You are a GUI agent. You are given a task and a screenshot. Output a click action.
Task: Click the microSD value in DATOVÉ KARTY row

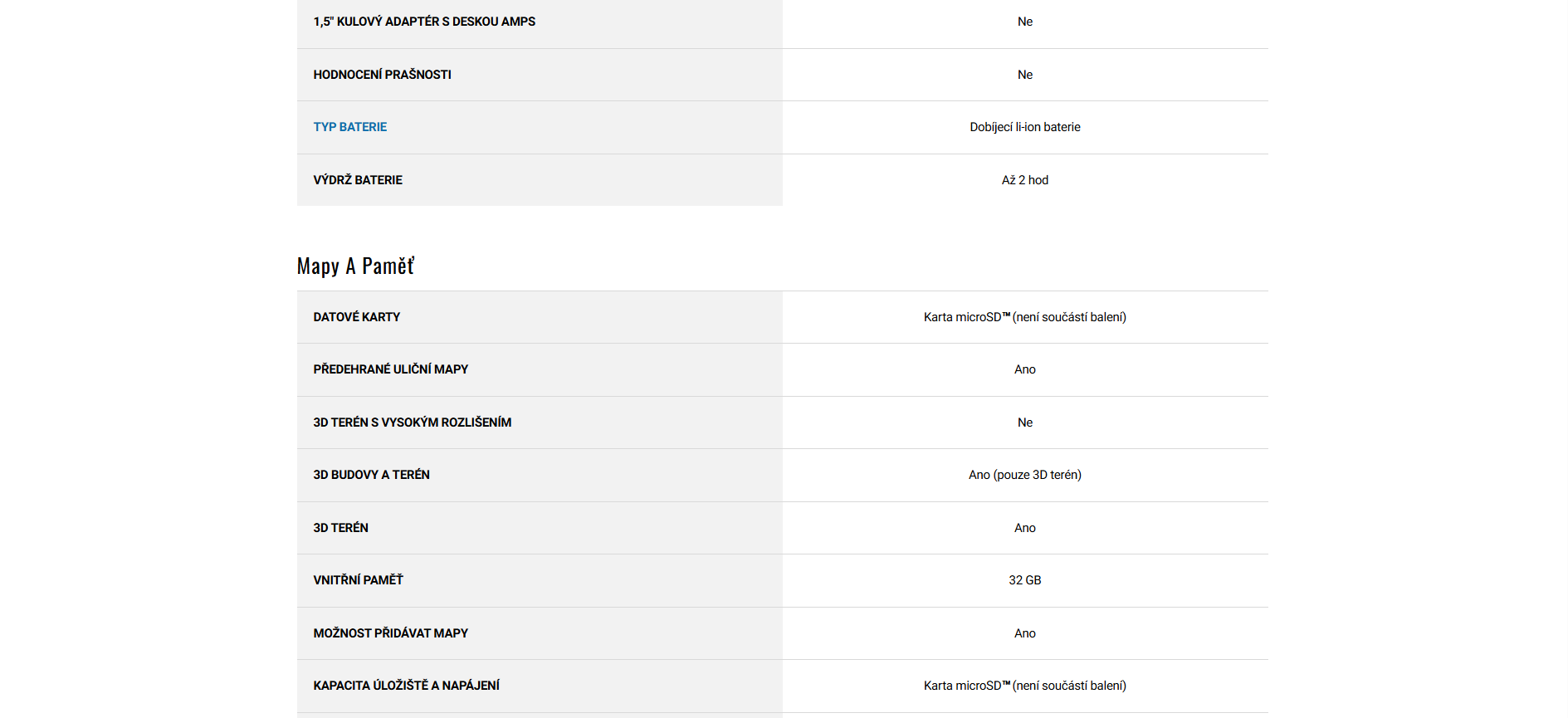point(1024,317)
